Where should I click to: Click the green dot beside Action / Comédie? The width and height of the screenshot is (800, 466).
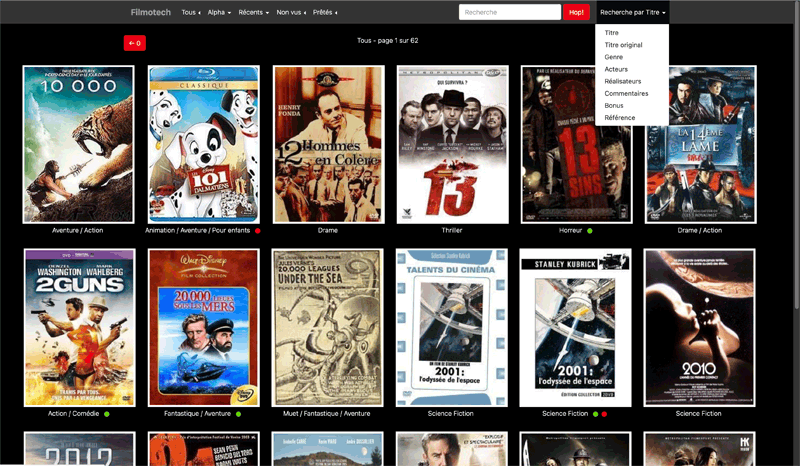[107, 414]
